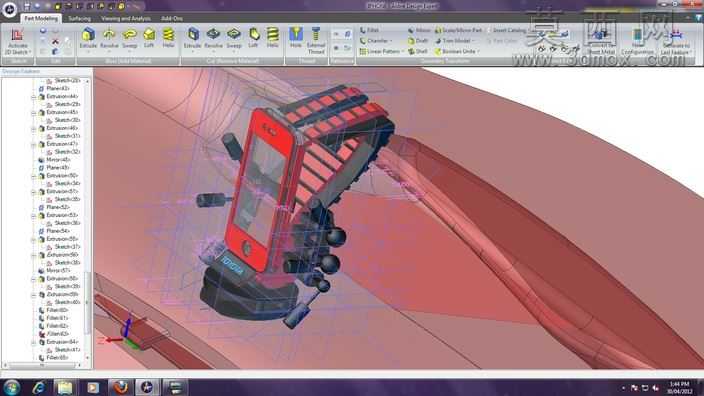This screenshot has width=704, height=396.
Task: Select Extrusion<50> in design tree
Action: click(x=58, y=176)
